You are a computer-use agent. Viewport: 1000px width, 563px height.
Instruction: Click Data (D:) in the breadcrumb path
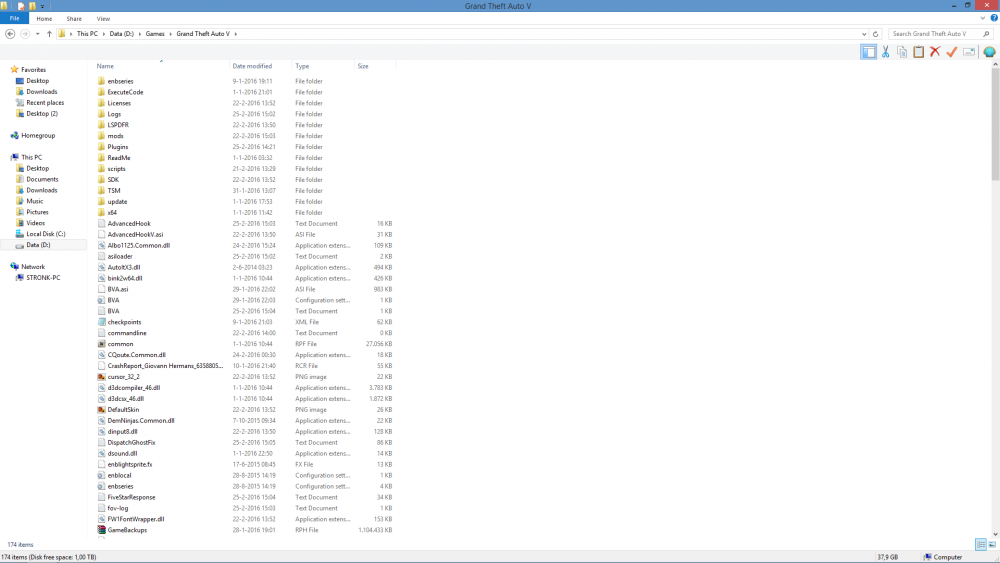coord(122,34)
